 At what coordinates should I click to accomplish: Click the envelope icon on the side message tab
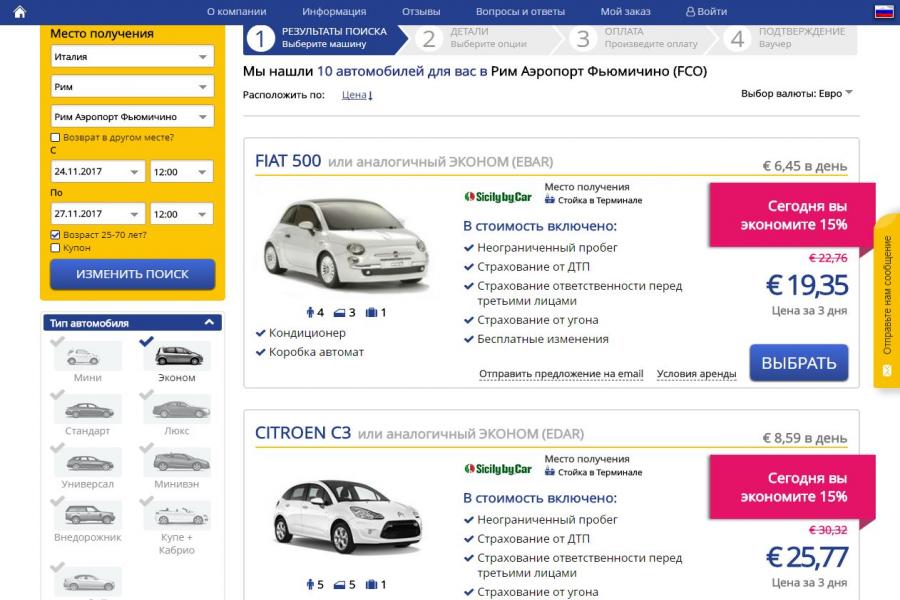click(x=887, y=370)
